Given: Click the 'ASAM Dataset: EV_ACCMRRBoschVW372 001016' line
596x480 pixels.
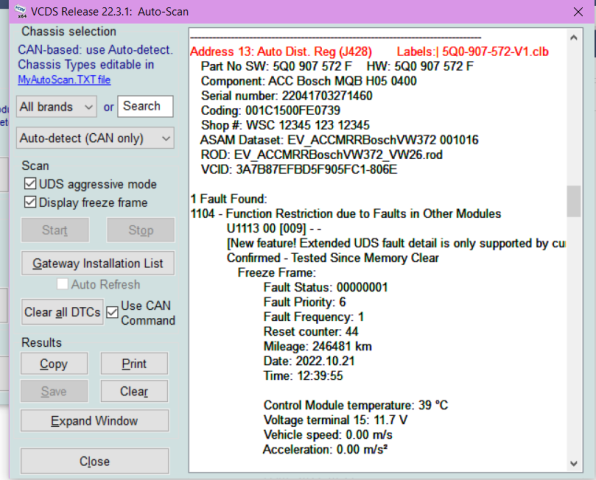Looking at the screenshot, I should pyautogui.click(x=339, y=140).
